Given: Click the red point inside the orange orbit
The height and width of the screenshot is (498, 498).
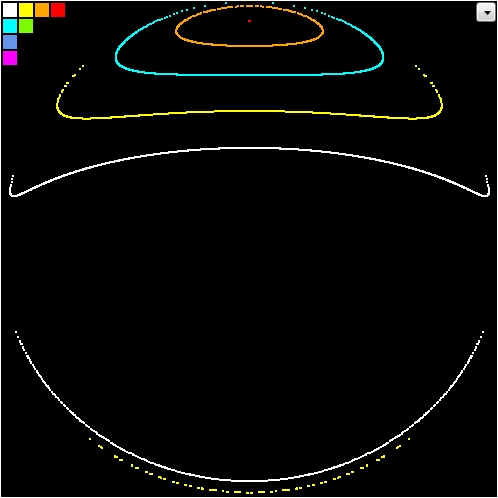Looking at the screenshot, I should pyautogui.click(x=249, y=21).
